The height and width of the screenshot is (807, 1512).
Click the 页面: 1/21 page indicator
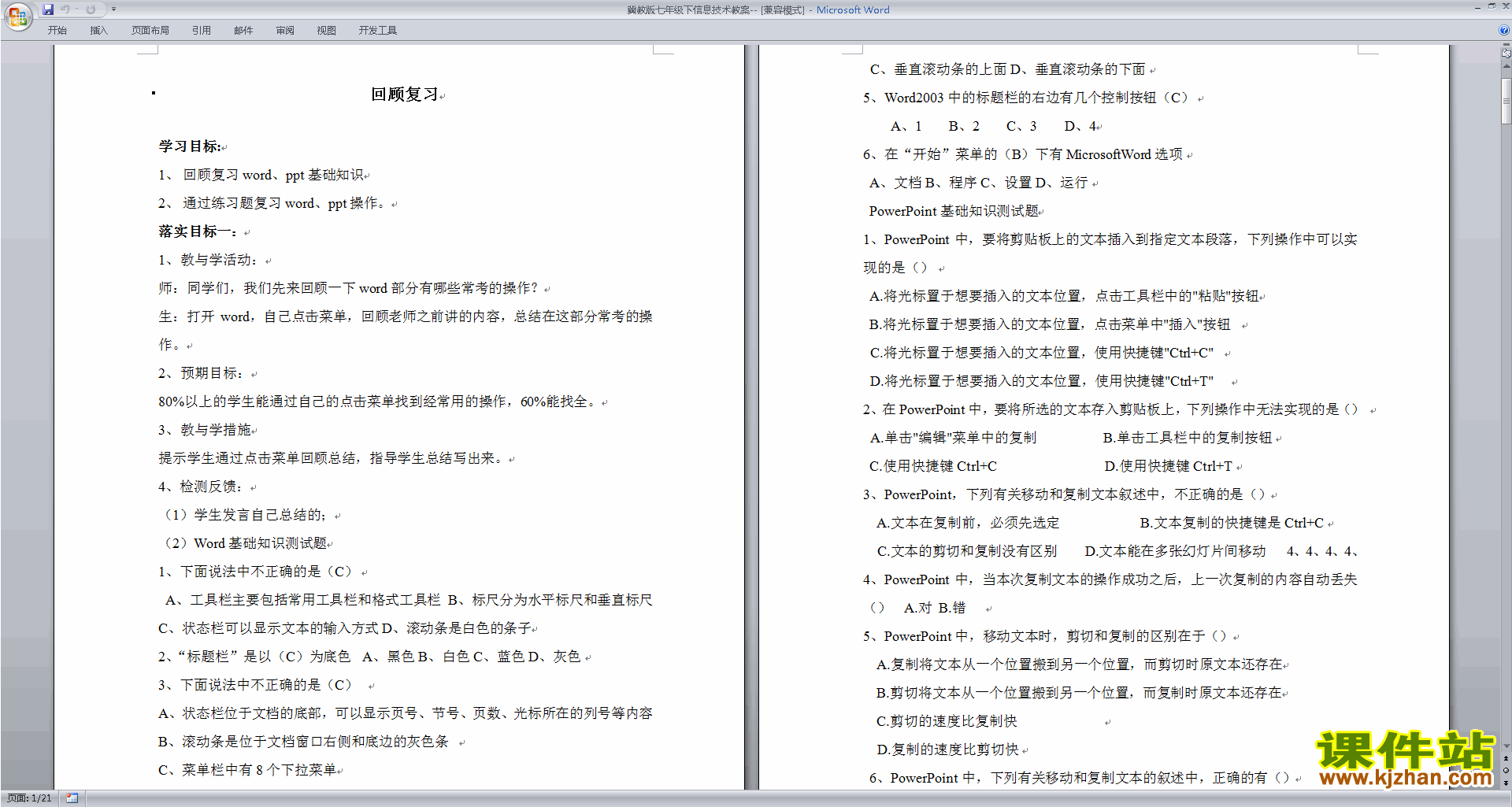tap(29, 798)
